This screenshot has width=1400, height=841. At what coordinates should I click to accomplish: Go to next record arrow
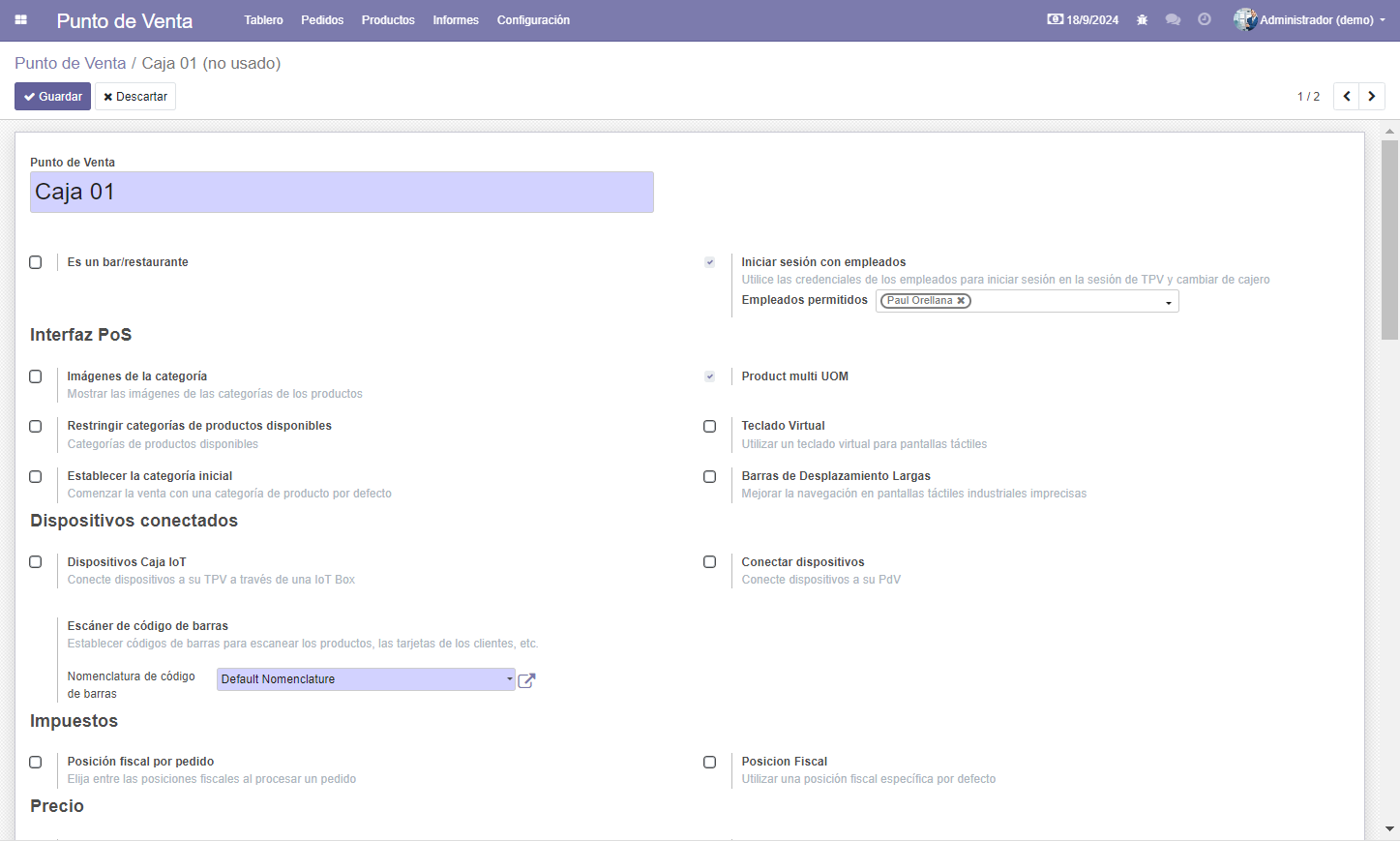point(1372,97)
